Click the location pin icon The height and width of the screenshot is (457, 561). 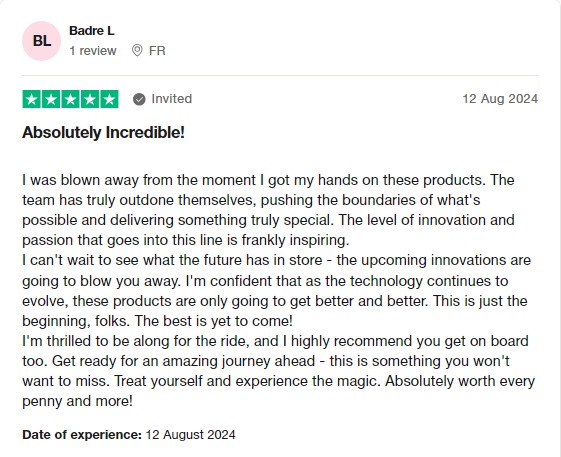(x=137, y=50)
